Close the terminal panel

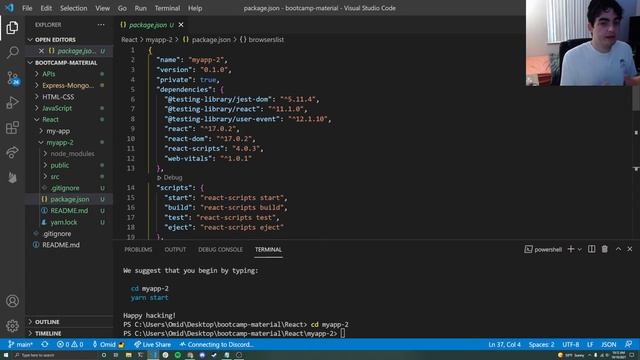(630, 249)
